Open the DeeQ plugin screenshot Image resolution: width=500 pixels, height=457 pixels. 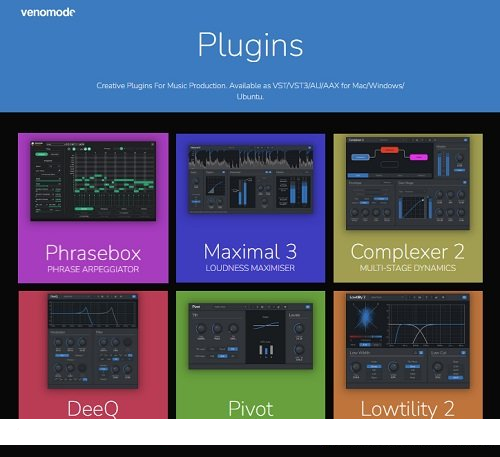(93, 341)
